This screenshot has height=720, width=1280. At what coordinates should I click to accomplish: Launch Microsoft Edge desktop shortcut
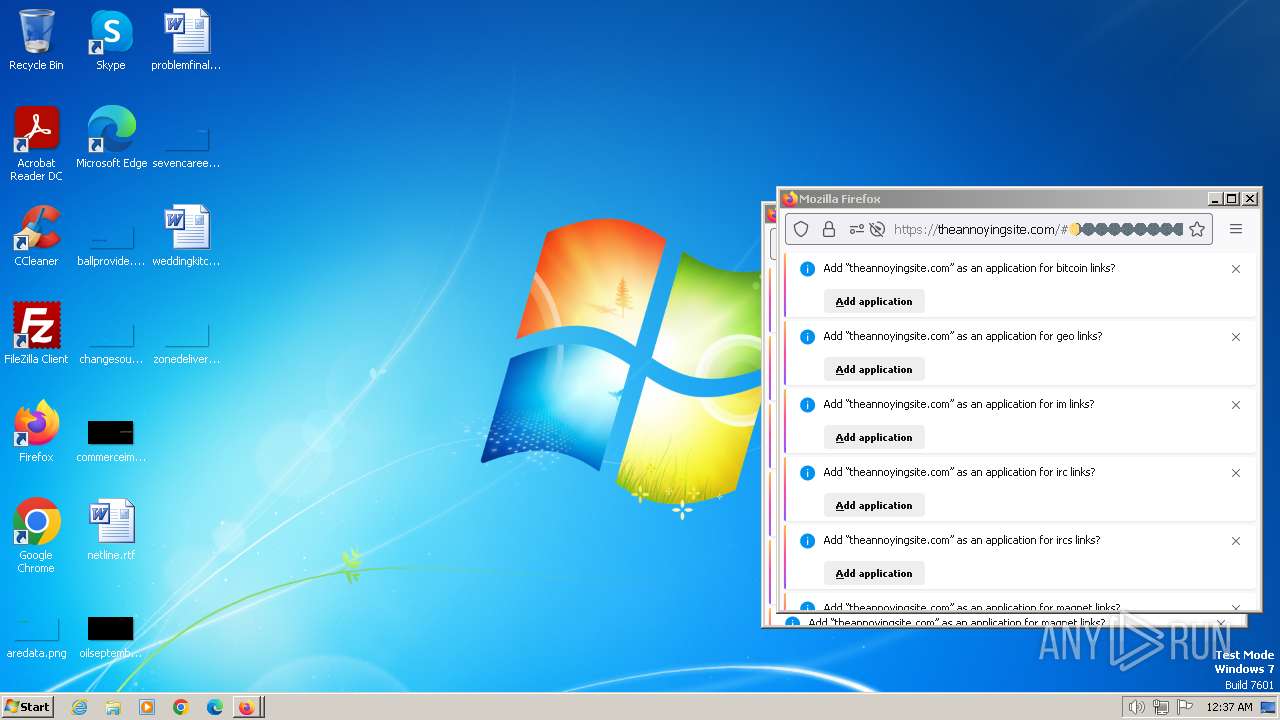pos(111,138)
